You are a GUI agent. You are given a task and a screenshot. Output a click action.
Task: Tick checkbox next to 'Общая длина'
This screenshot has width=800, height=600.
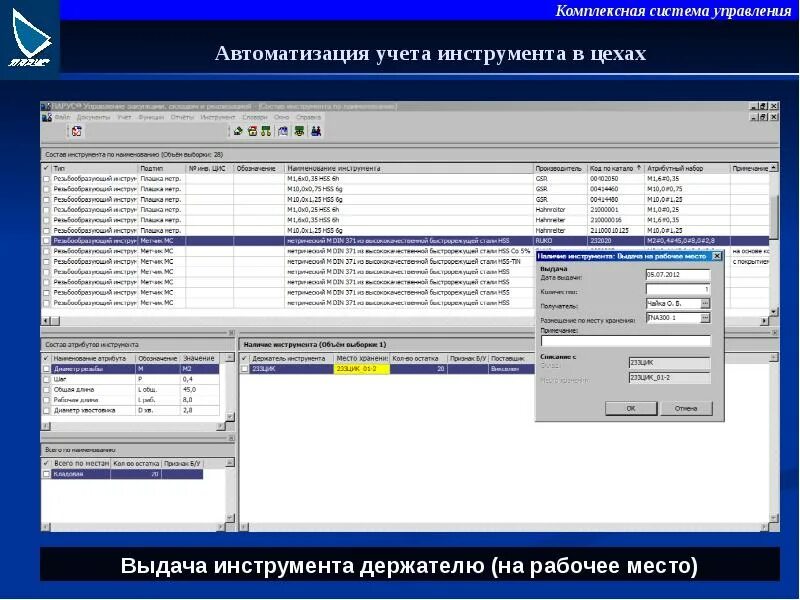click(x=47, y=390)
